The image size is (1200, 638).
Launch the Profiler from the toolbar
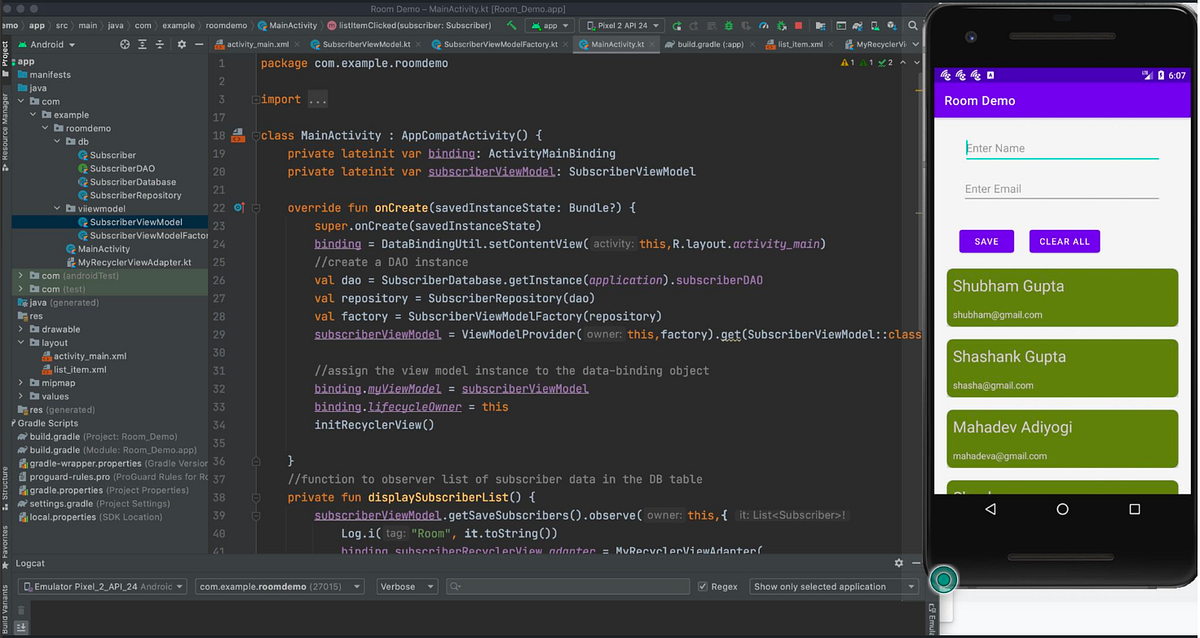765,25
